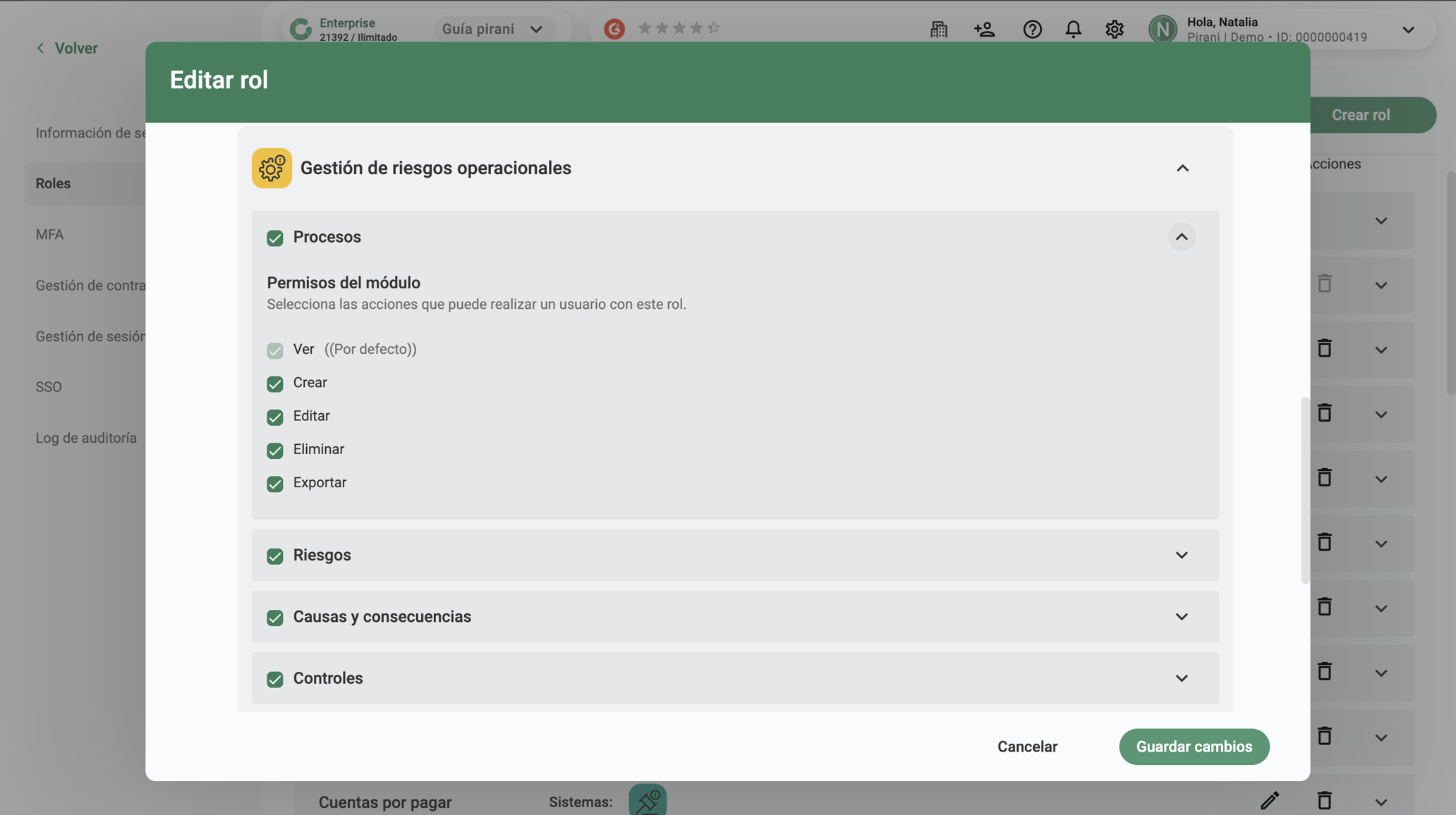This screenshot has width=1456, height=815.
Task: Click the Volver link
Action: [76, 48]
